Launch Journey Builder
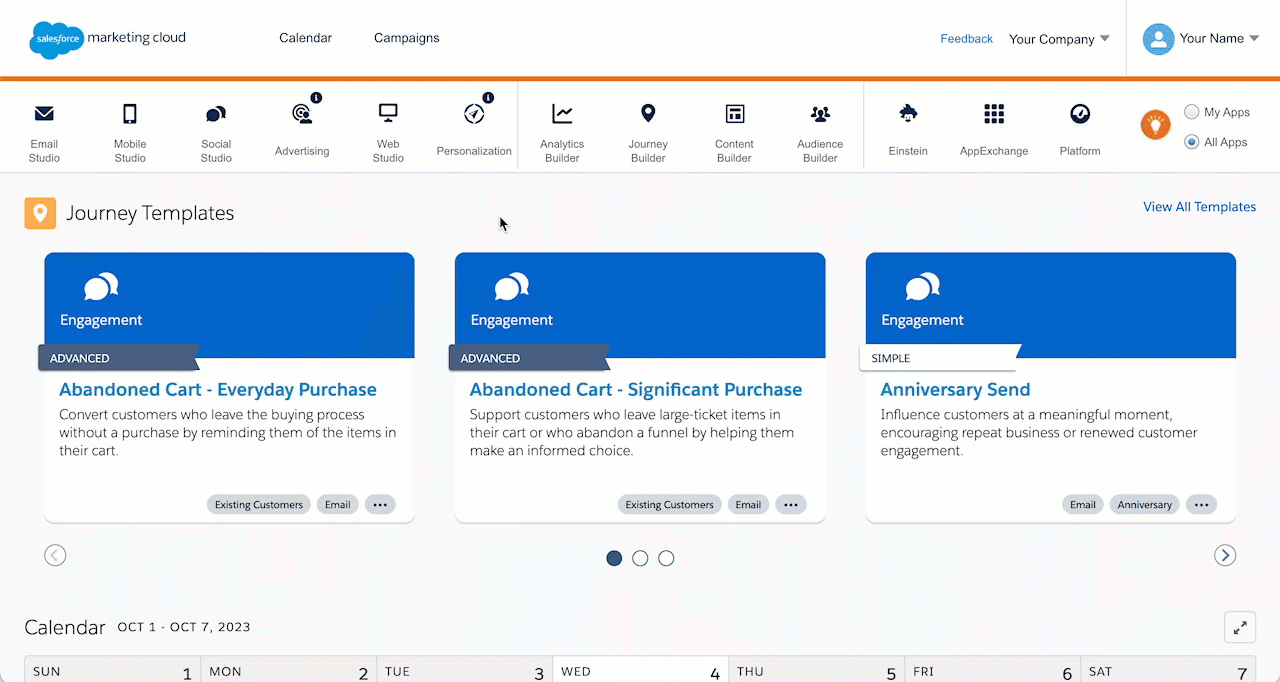Viewport: 1280px width, 682px height. (647, 125)
